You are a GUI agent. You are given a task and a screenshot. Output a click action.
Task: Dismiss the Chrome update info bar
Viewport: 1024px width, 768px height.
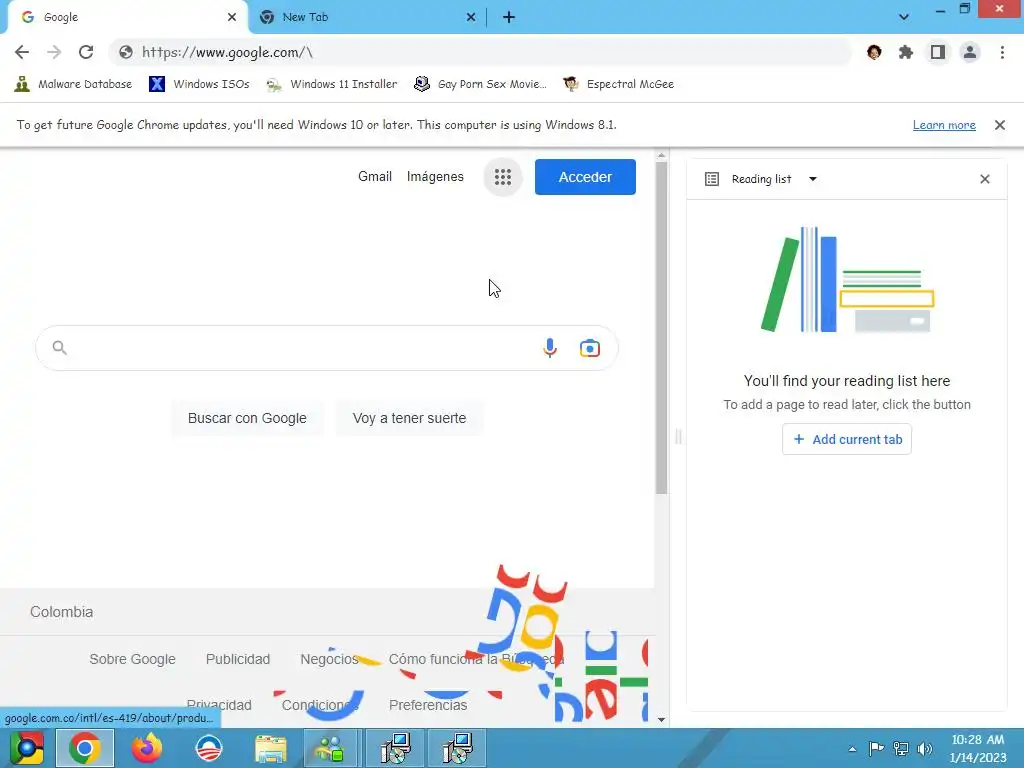[x=1000, y=125]
